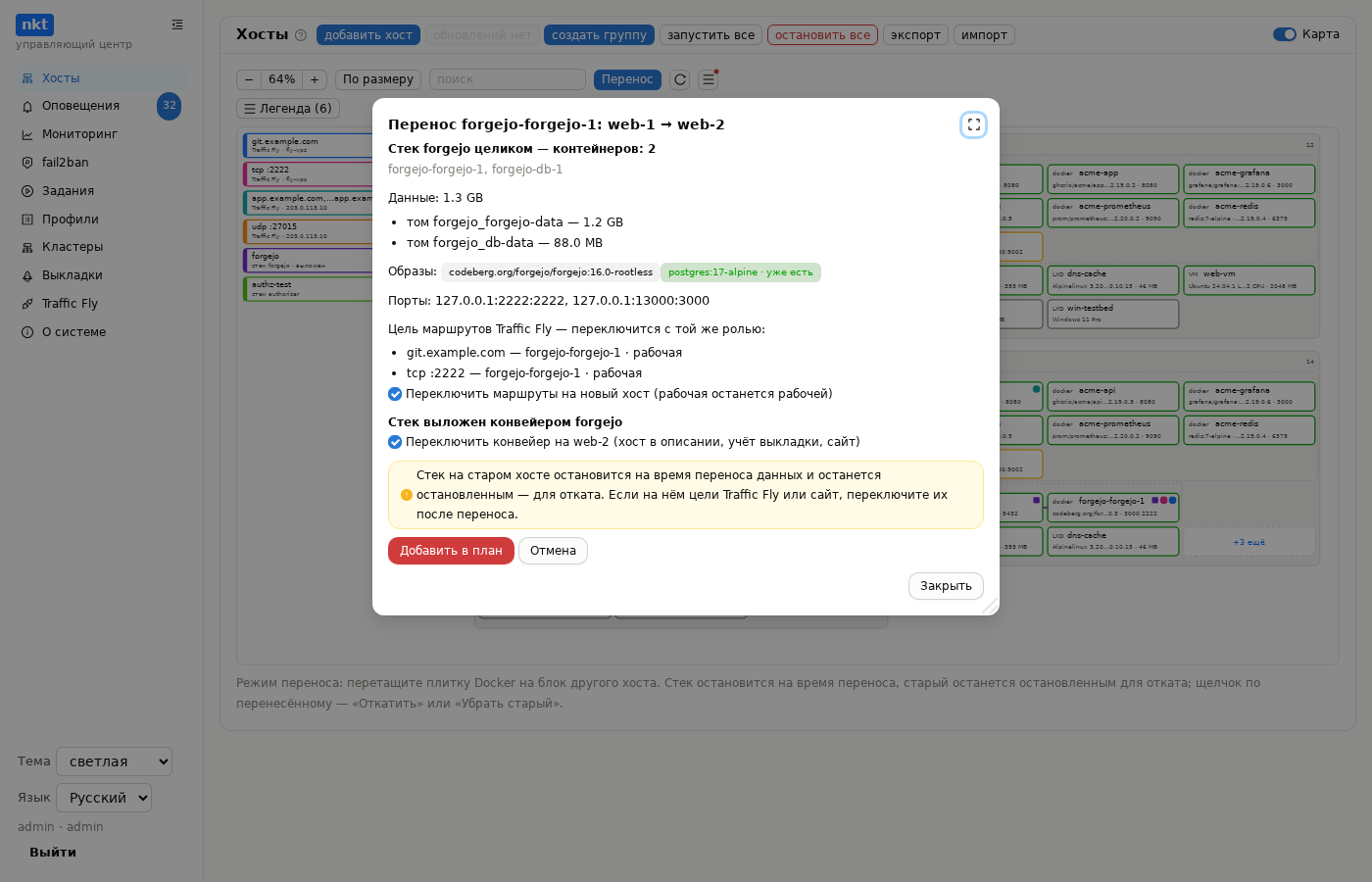
Task: Uncheck Переключить конвейер на web-2
Action: (395, 442)
